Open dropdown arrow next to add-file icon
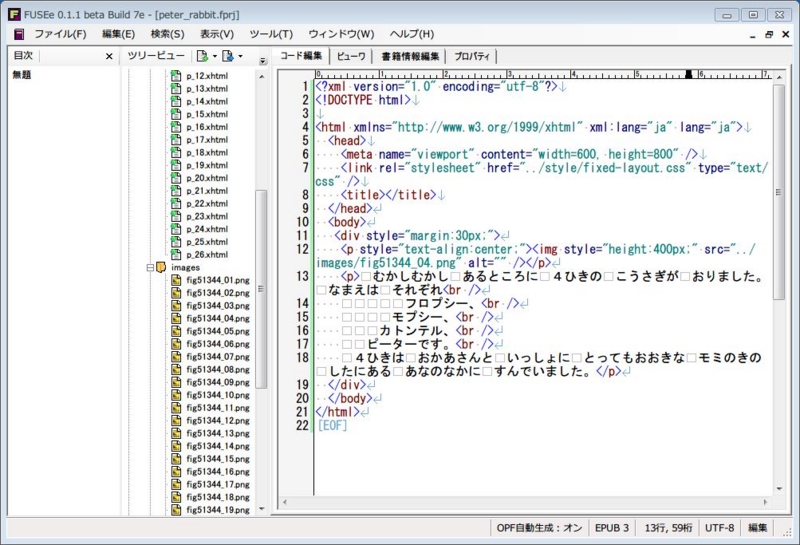The width and height of the screenshot is (800, 545). [x=215, y=56]
